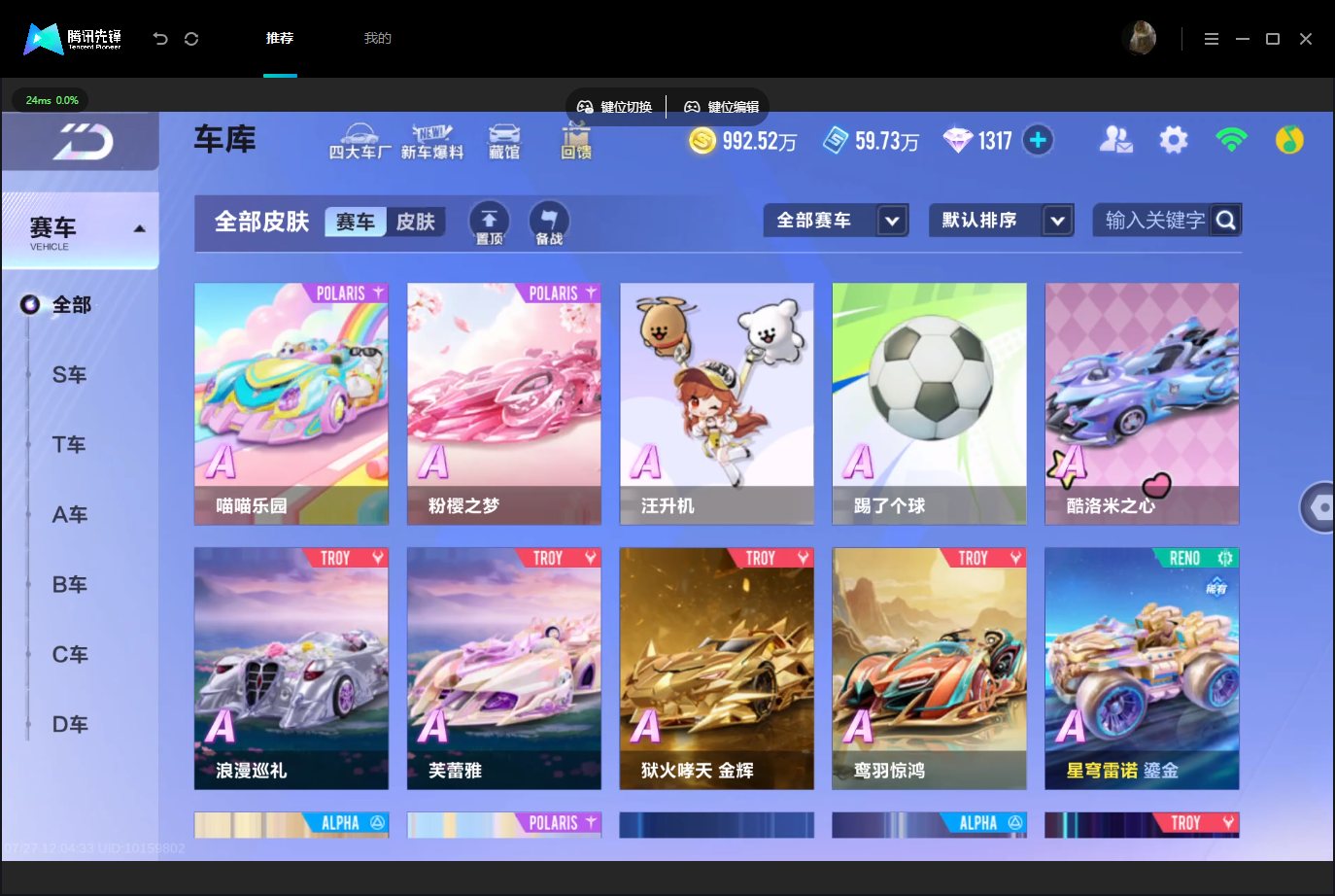Open the 汪升机 card

pos(717,404)
